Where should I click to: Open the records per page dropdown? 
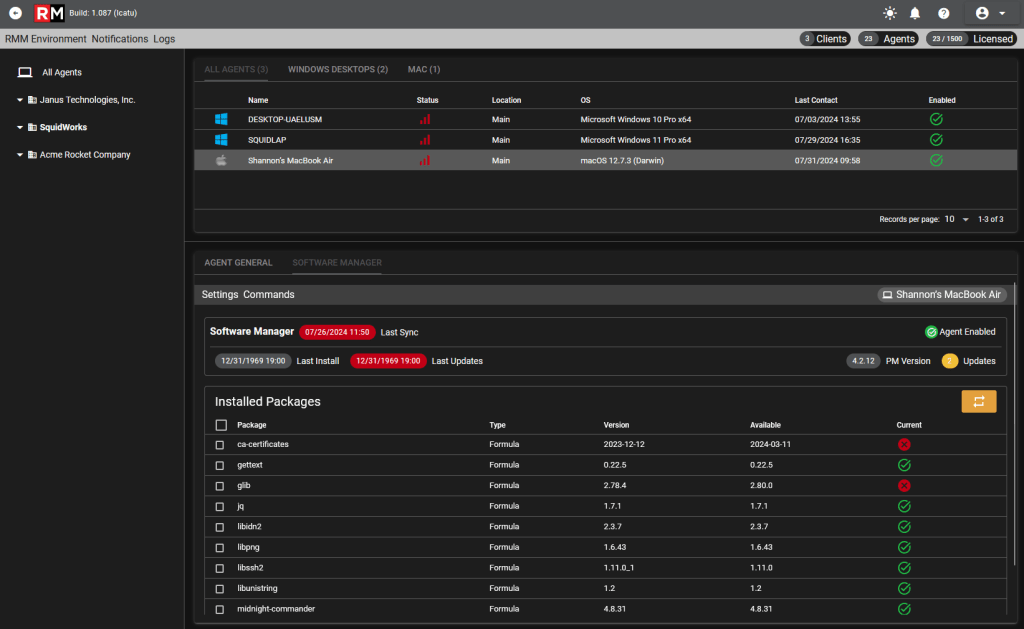click(957, 219)
